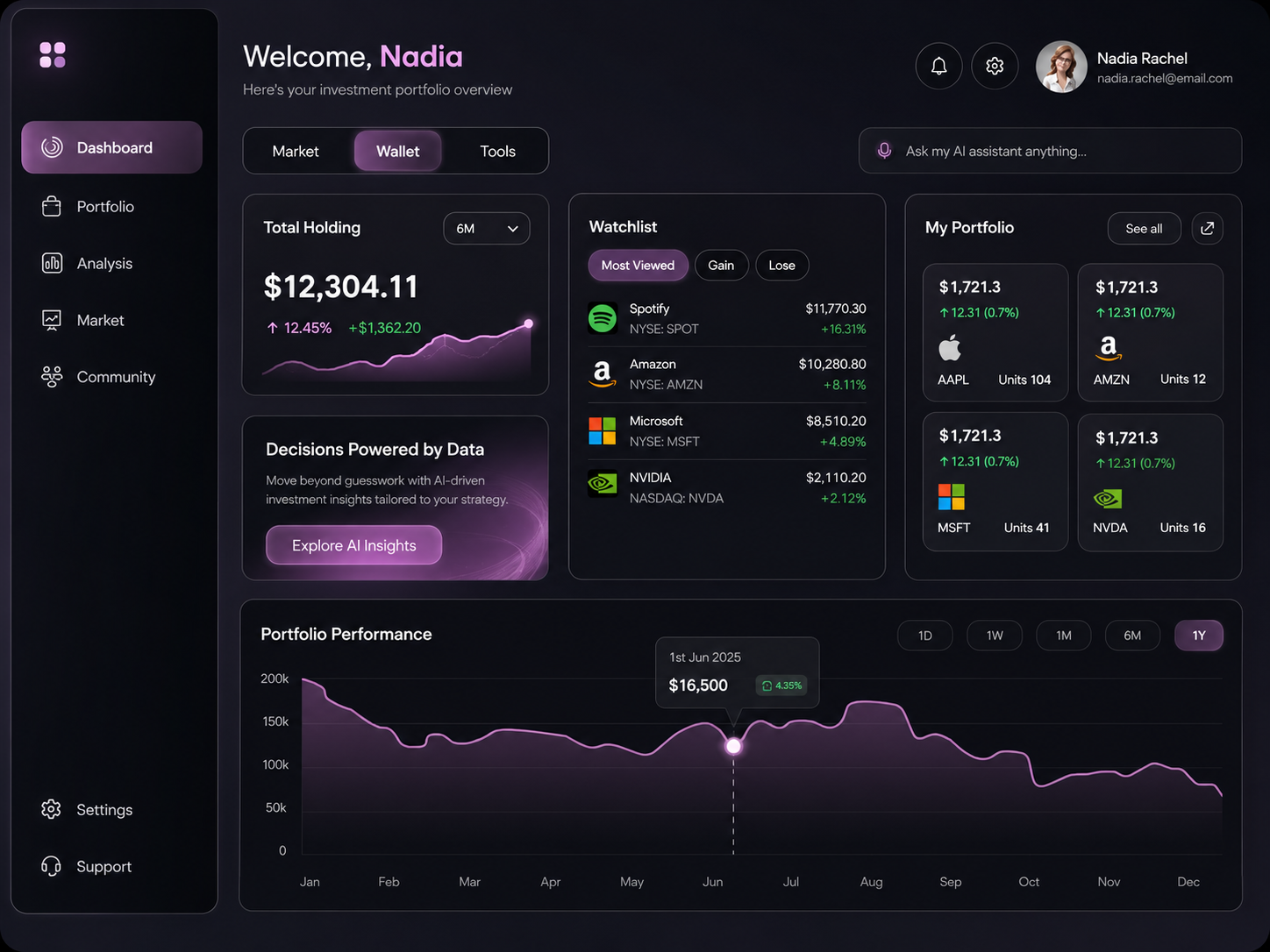Open settings gear icon in header

pos(995,66)
